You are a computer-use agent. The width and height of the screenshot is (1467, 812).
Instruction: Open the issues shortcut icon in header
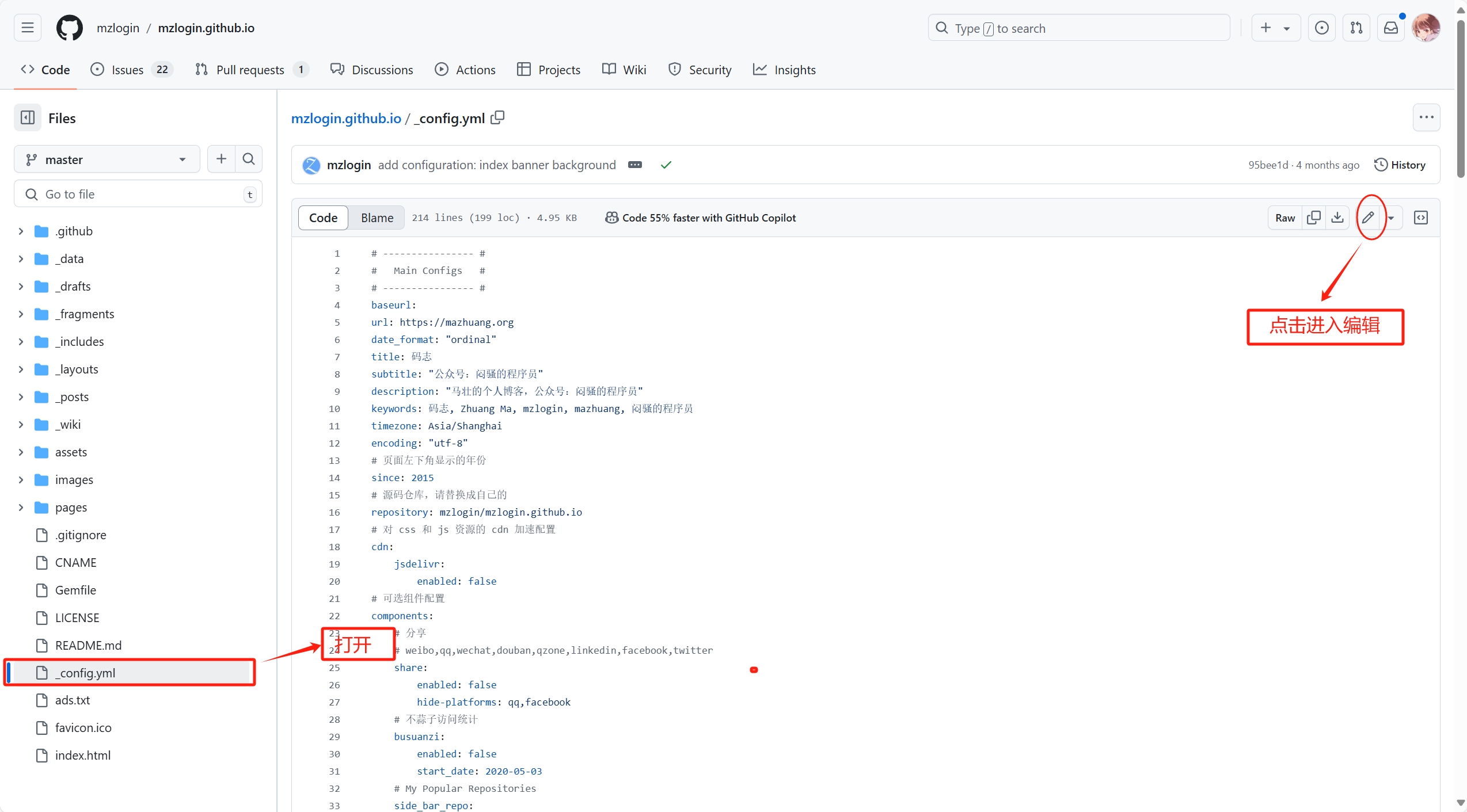coord(1322,28)
